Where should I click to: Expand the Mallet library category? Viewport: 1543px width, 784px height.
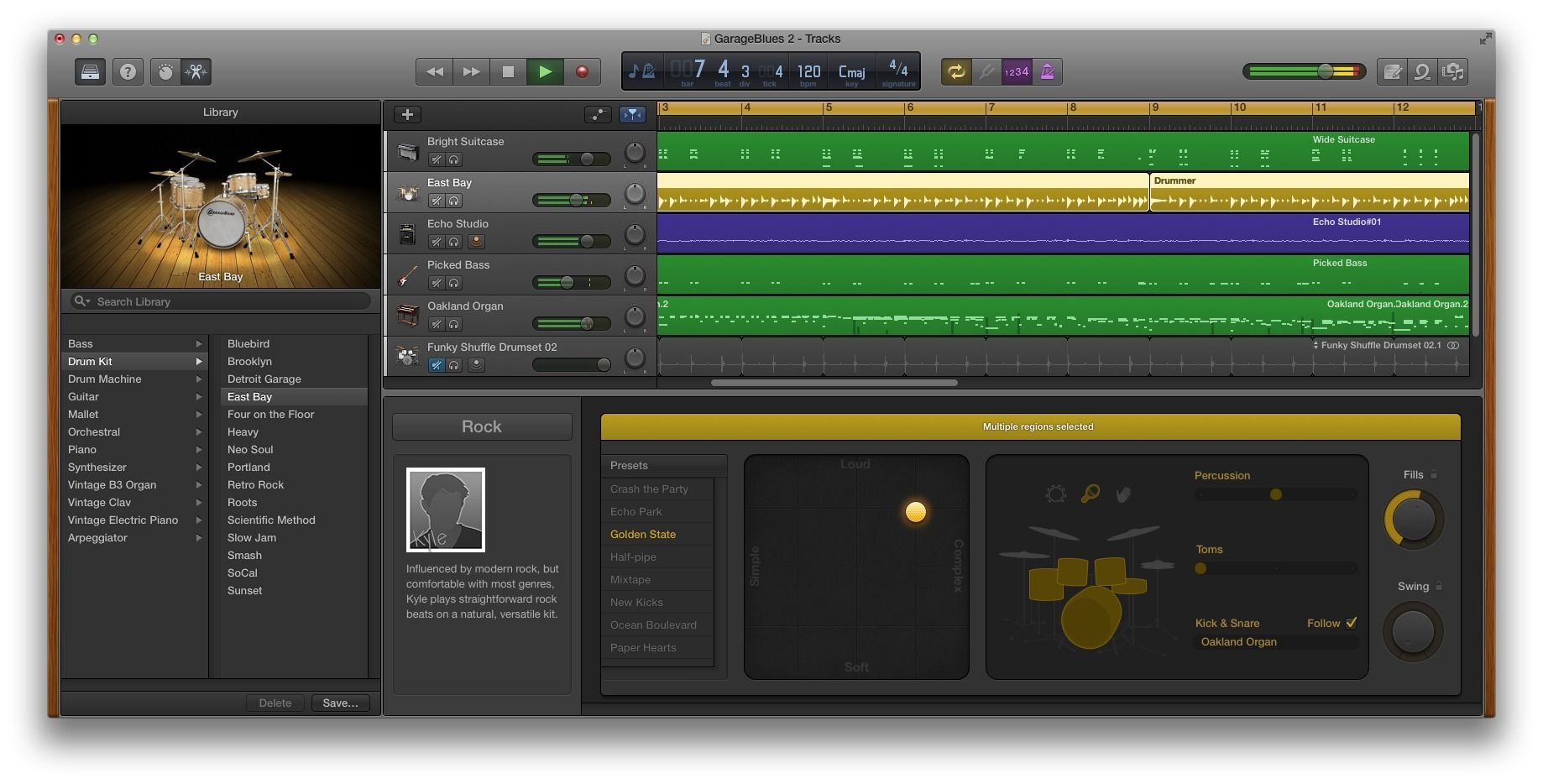[199, 415]
